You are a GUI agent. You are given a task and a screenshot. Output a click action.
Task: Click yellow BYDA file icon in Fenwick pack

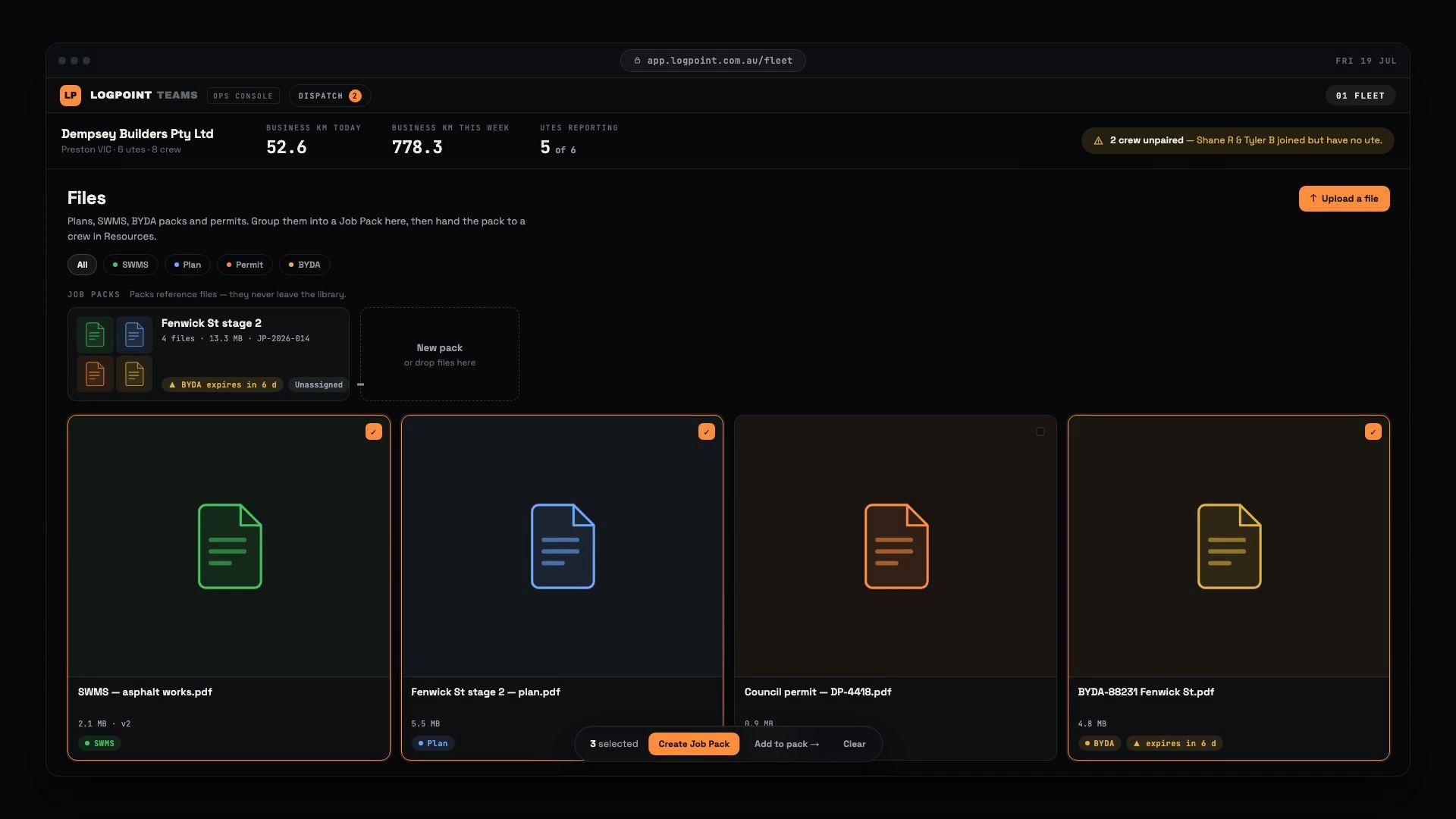[x=134, y=374]
